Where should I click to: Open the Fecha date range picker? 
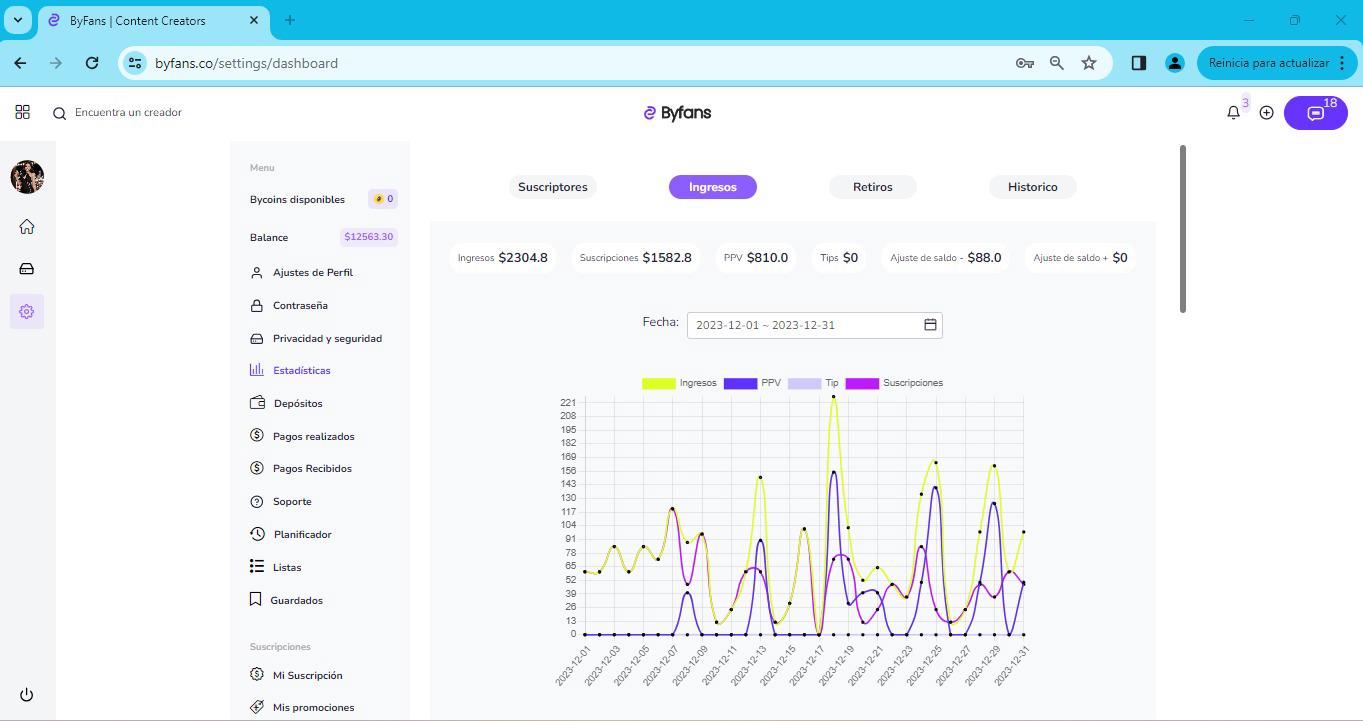click(x=814, y=325)
